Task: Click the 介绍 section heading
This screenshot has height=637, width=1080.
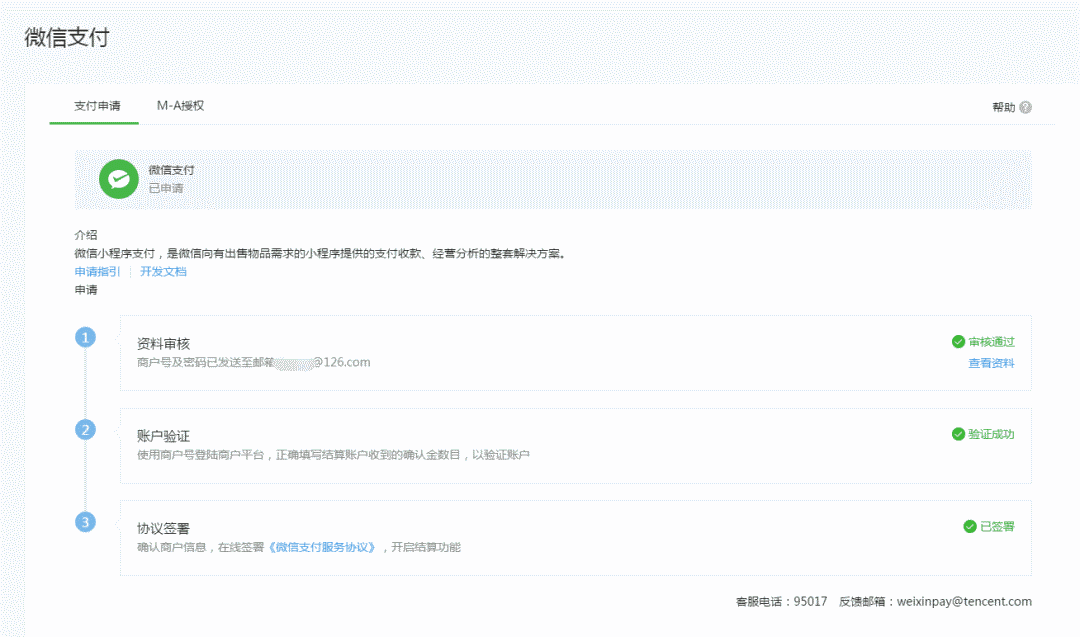Action: tap(85, 235)
